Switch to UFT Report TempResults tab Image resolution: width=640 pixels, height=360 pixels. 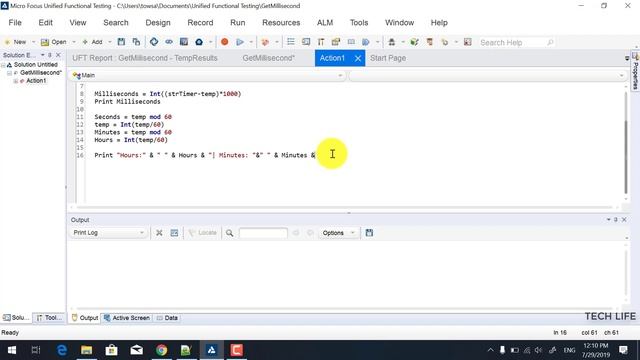(145, 58)
